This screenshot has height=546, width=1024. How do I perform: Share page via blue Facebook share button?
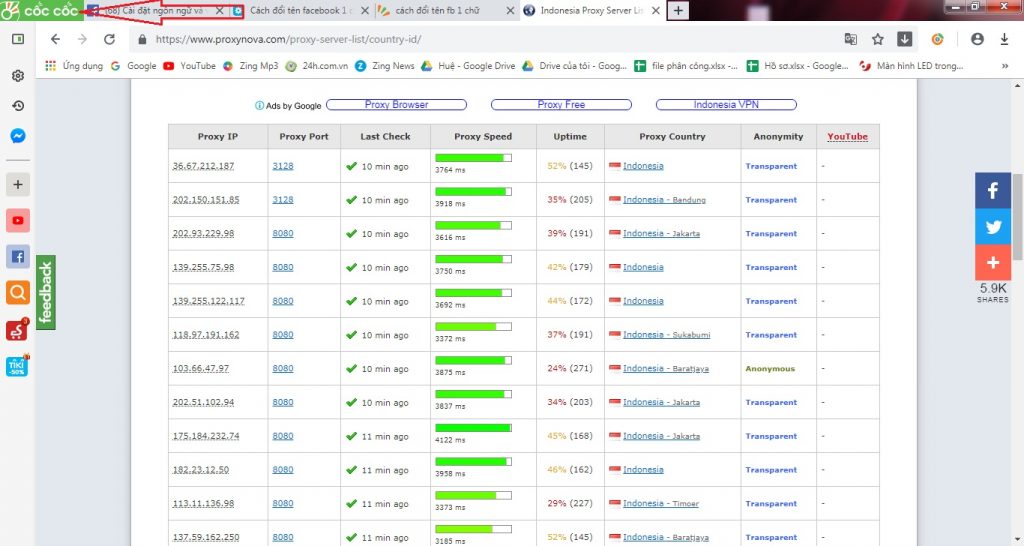click(993, 191)
